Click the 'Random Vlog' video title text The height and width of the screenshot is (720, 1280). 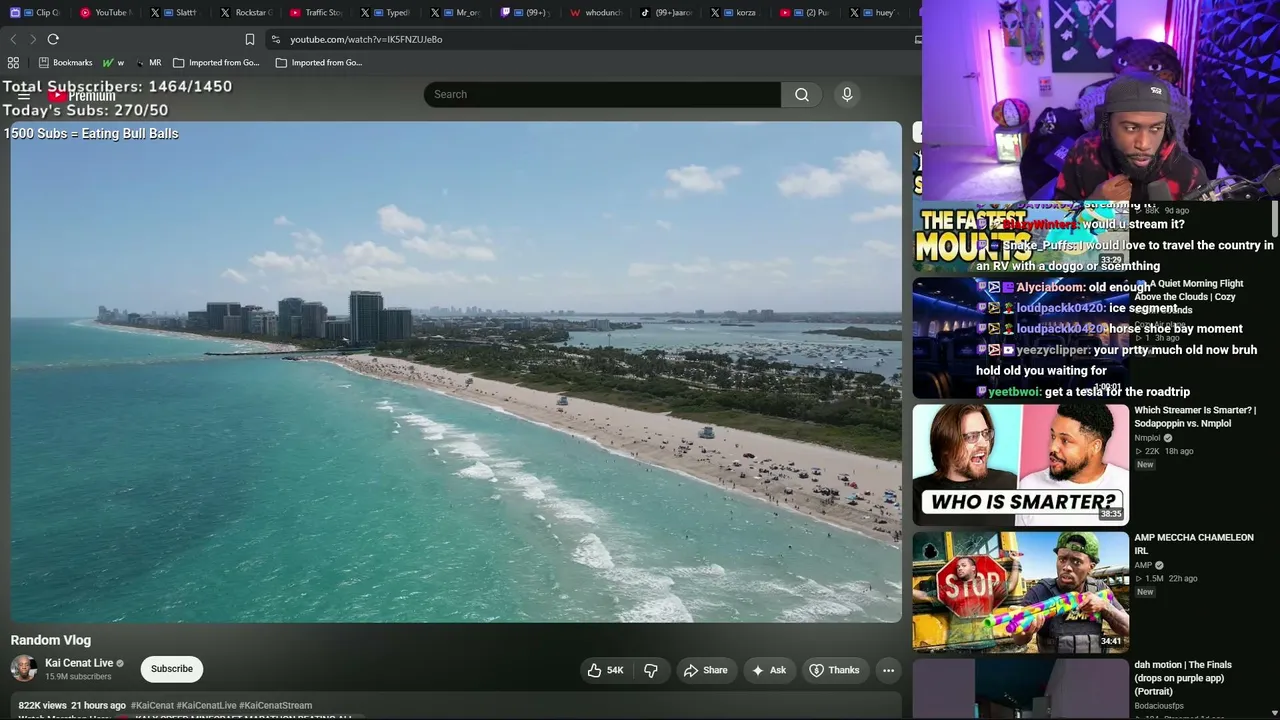(x=51, y=640)
